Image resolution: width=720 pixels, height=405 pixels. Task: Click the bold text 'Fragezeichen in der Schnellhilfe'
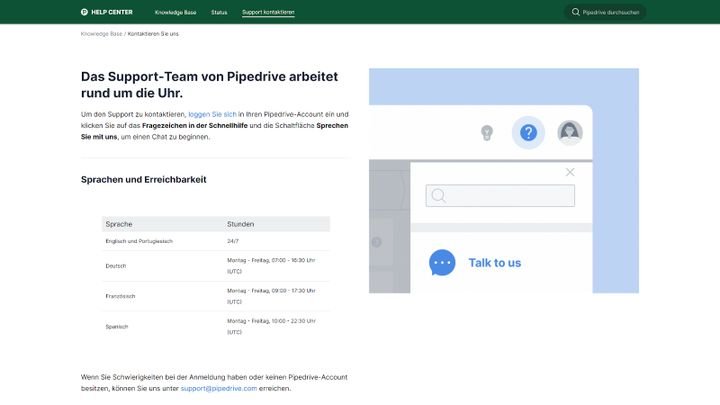pos(195,125)
